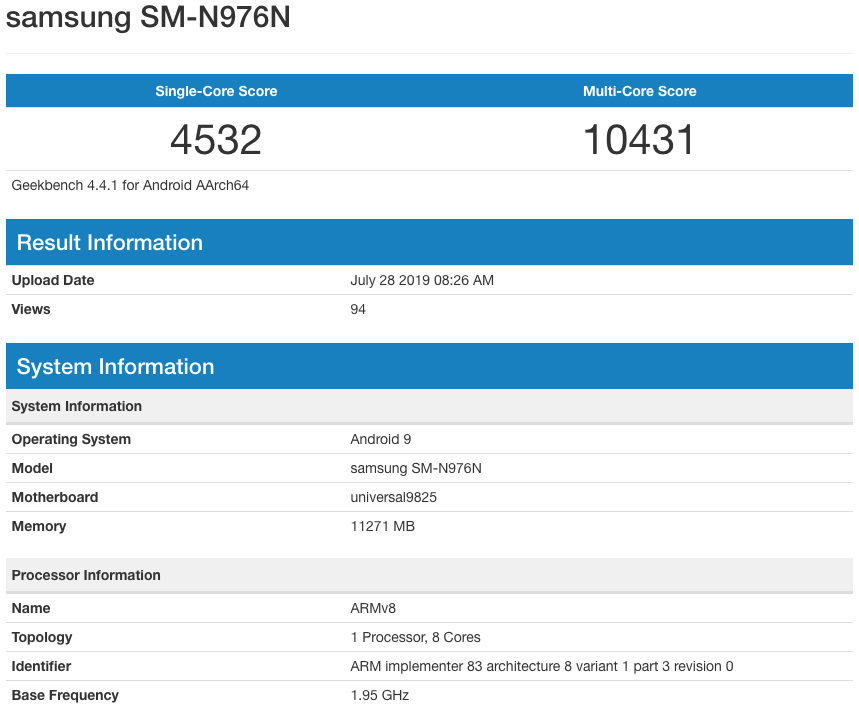The height and width of the screenshot is (707, 859).
Task: Select the date July 28 2019 08:26 AM
Action: tap(422, 280)
